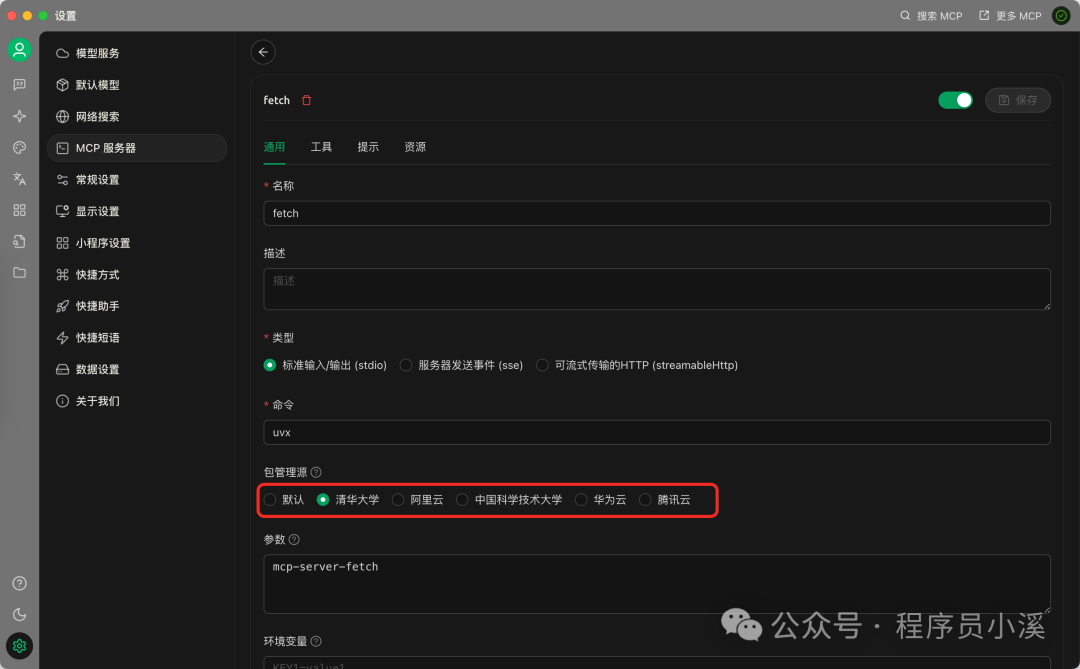This screenshot has height=669, width=1080.
Task: Open 更多 MCP link
Action: [x=1010, y=16]
